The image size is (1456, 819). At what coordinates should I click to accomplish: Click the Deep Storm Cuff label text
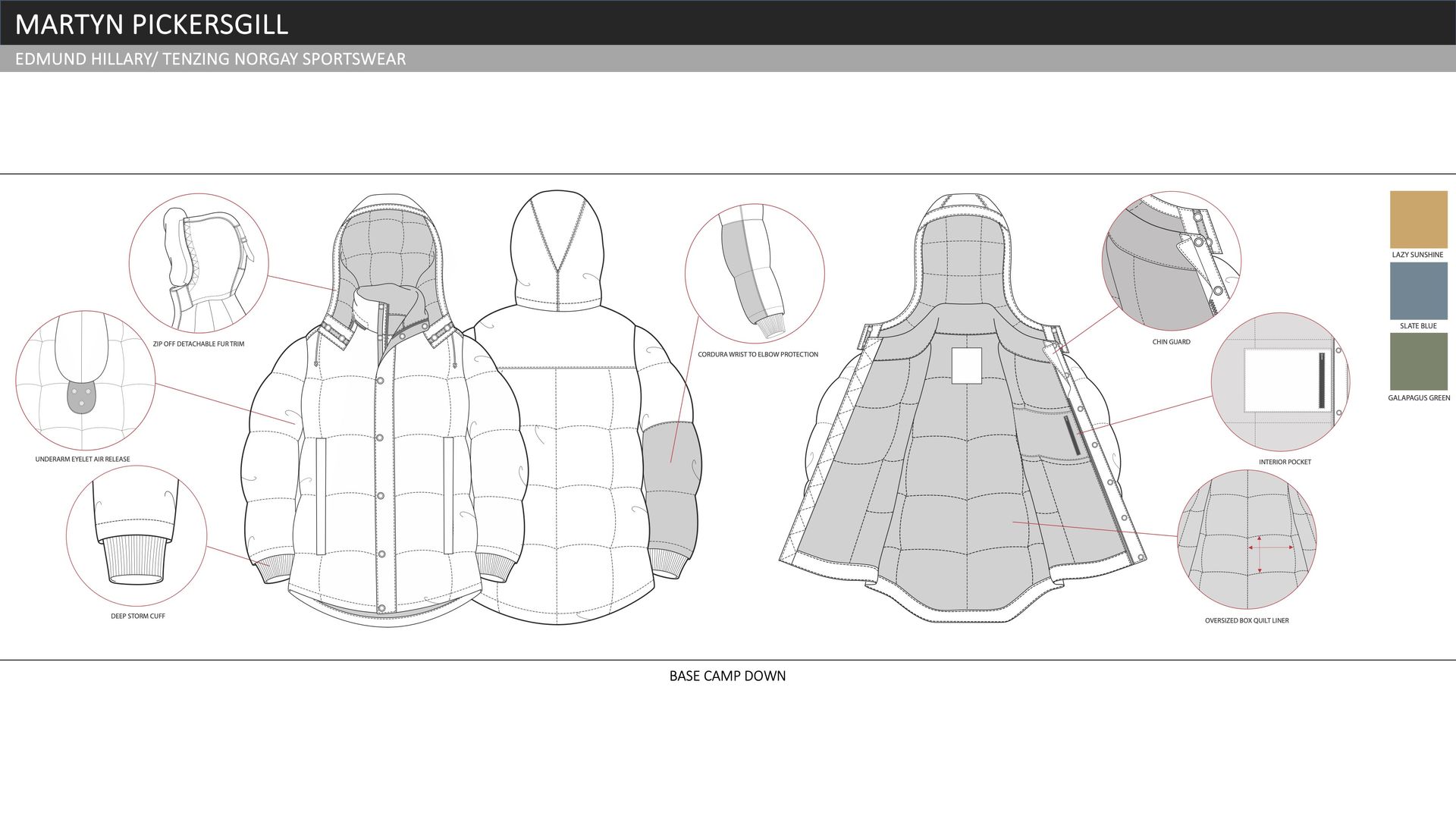click(137, 616)
